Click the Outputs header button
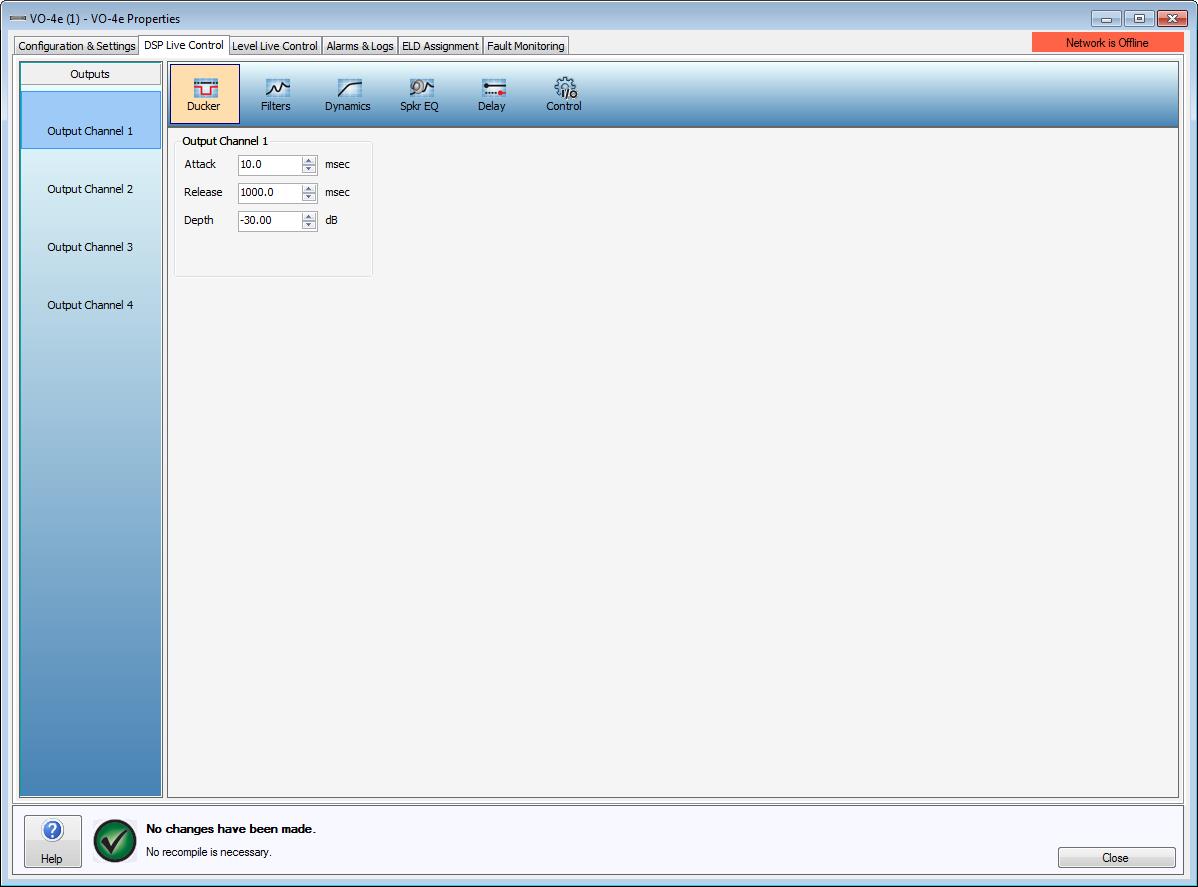Viewport: 1198px width, 887px height. (x=90, y=74)
